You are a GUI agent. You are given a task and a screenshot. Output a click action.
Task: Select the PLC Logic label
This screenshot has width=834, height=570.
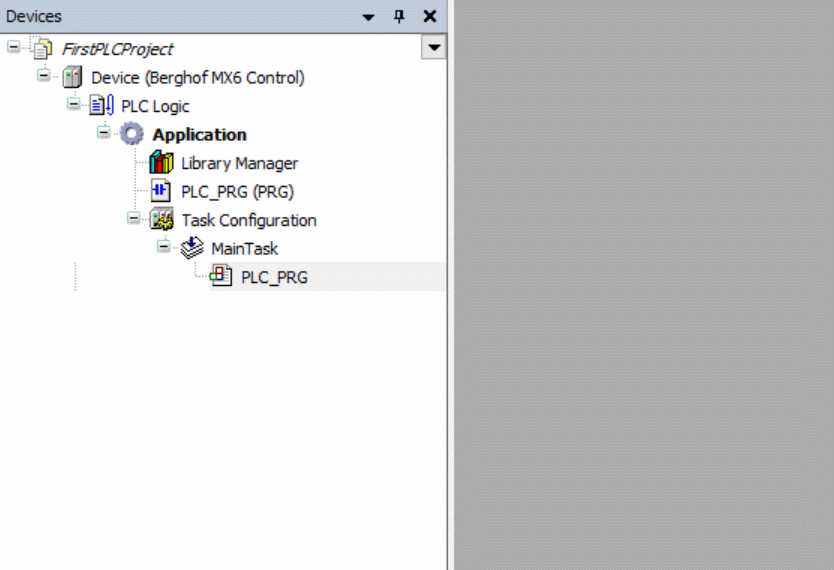pyautogui.click(x=155, y=106)
